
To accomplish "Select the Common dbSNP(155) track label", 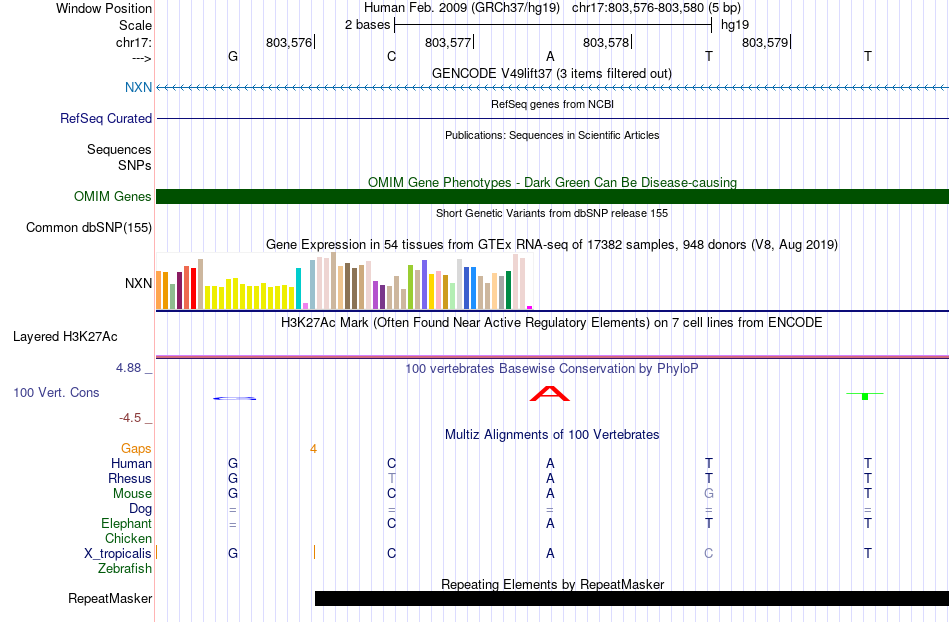I will [x=89, y=228].
